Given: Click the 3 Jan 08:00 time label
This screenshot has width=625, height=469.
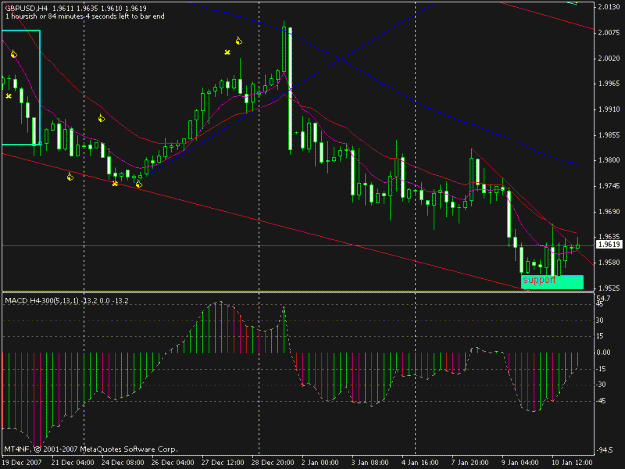Looking at the screenshot, I should click(x=370, y=463).
